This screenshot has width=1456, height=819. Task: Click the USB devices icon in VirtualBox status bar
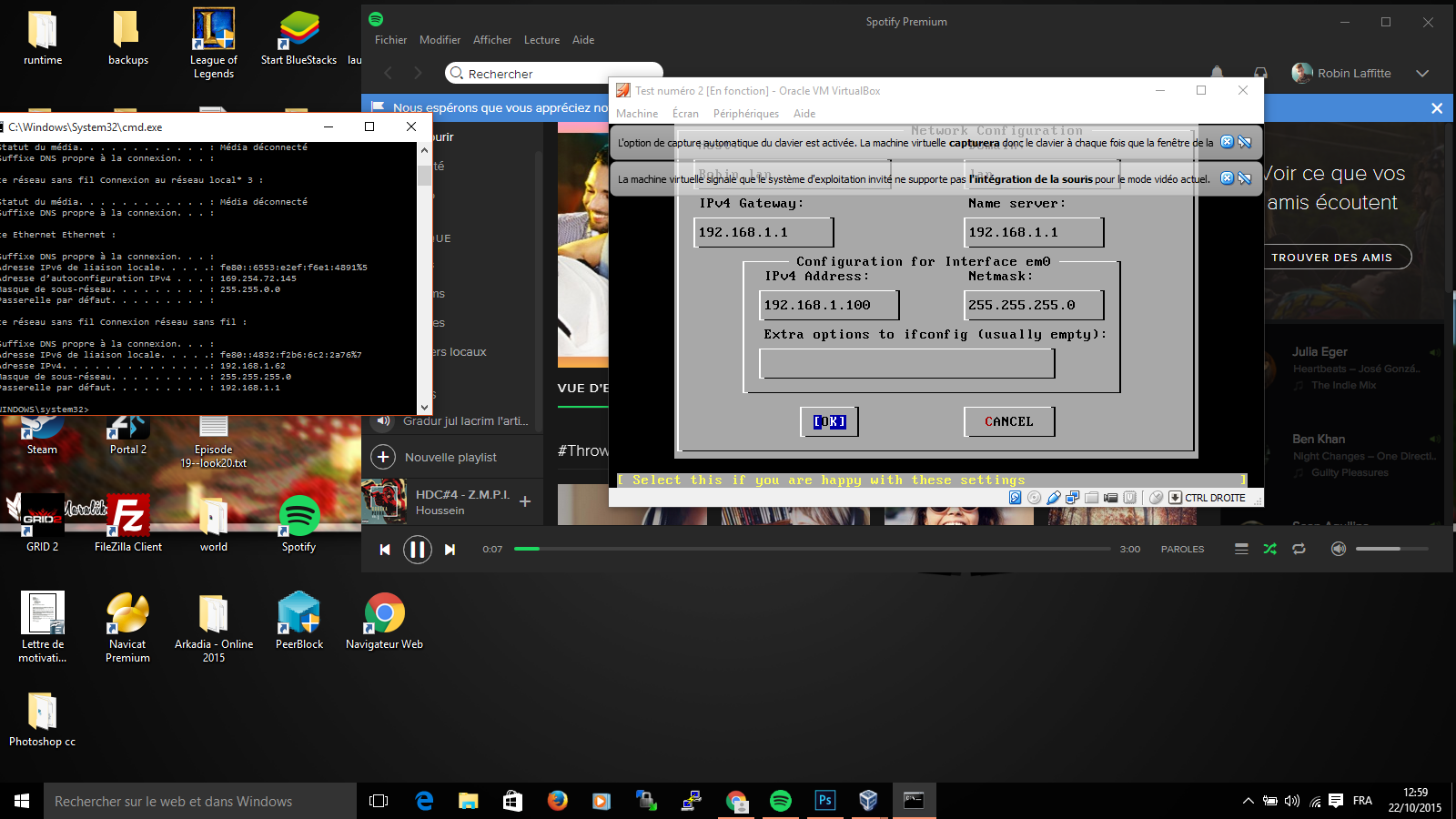point(1054,498)
